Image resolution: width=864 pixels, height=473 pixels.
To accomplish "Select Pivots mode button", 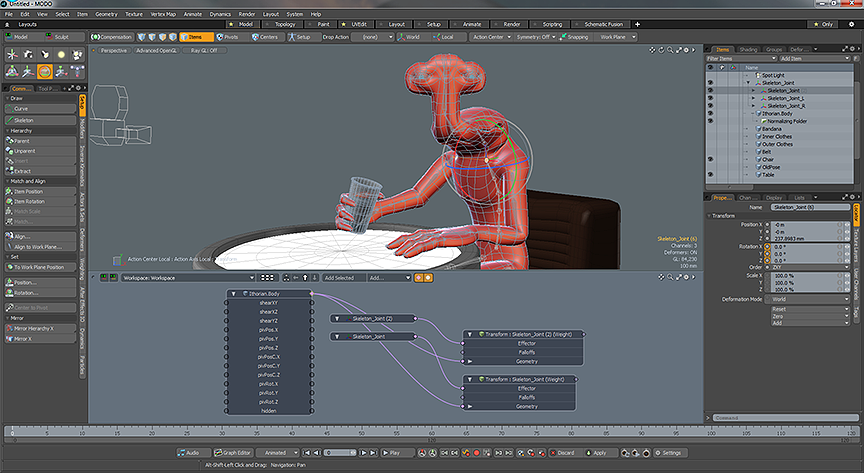I will (227, 37).
